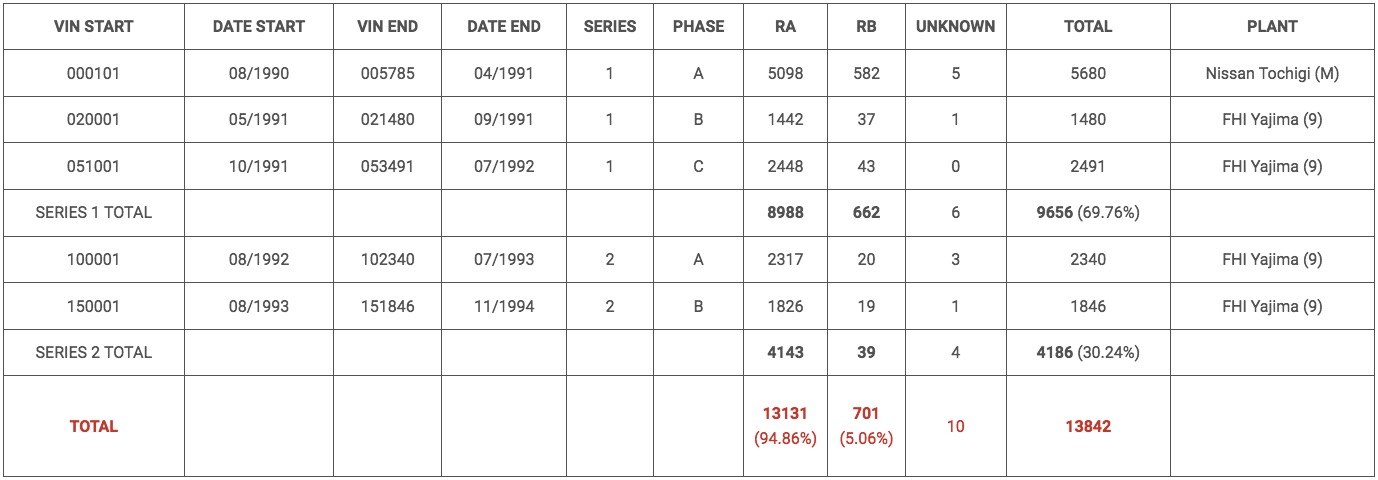Screen dimensions: 1378x480
Task: Click the 4186 (30.24%) total cell
Action: [1087, 352]
